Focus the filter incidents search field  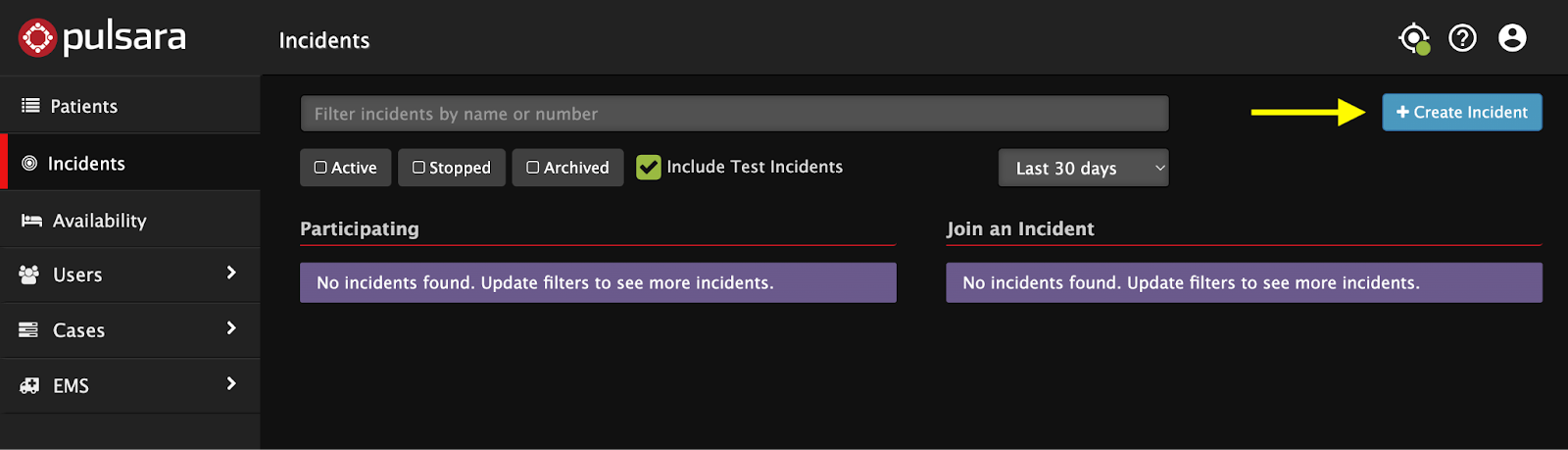click(735, 114)
